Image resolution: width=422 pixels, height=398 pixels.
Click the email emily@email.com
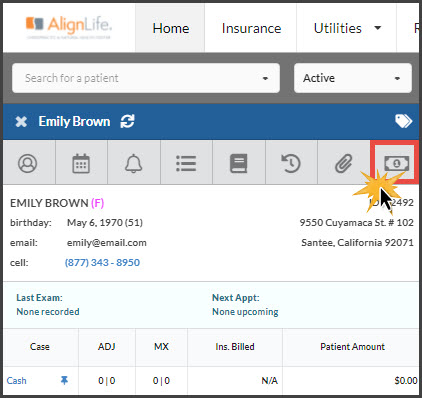pyautogui.click(x=107, y=243)
